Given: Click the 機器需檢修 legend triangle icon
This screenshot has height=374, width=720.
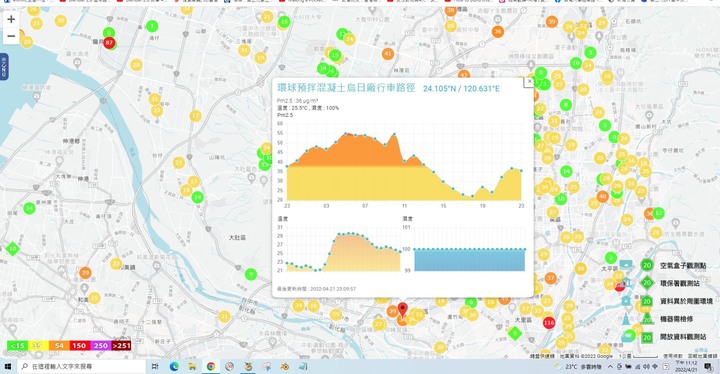Looking at the screenshot, I should [647, 319].
